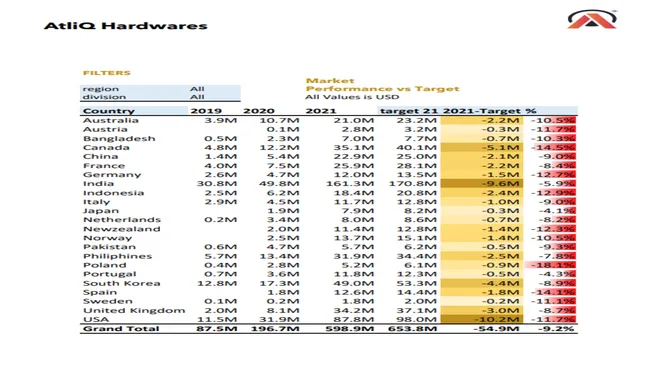The image size is (650, 366).
Task: Click the 'Philiphines' row label
Action: tap(117, 256)
